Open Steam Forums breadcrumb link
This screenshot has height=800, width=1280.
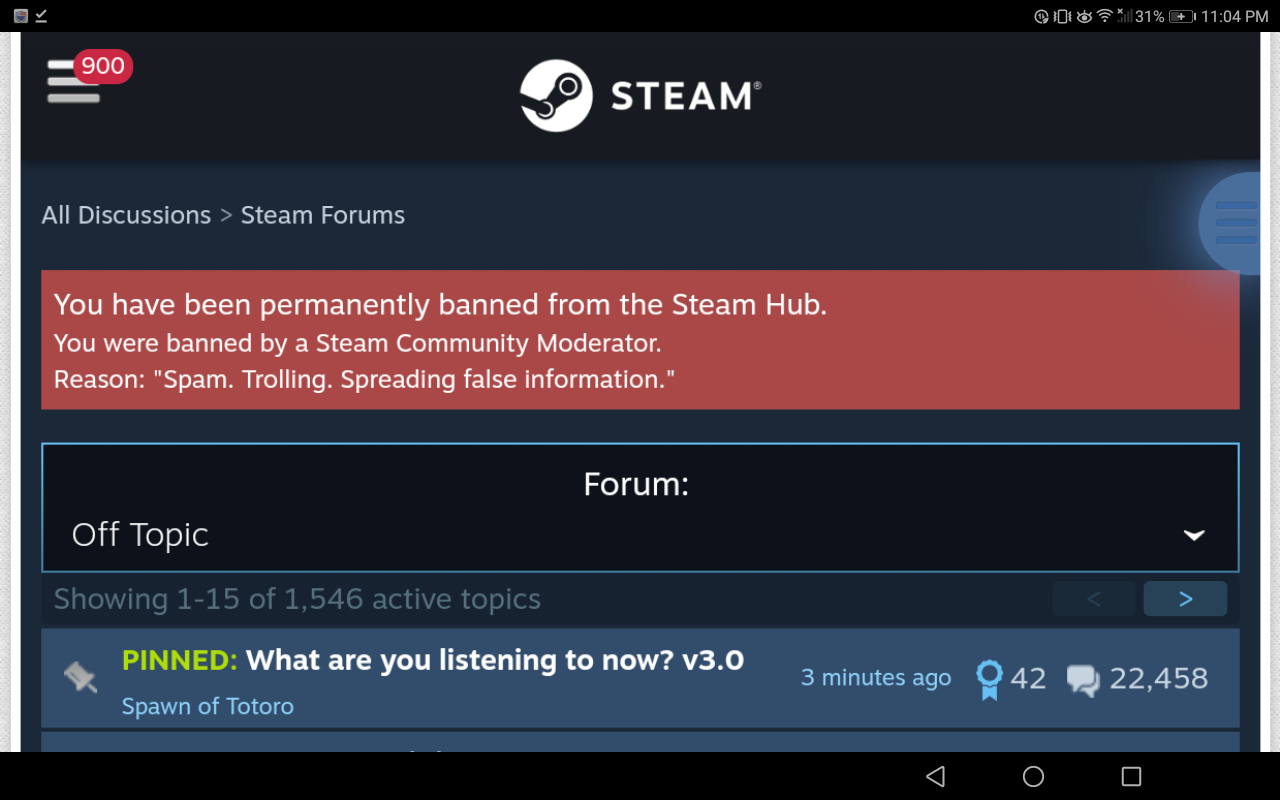323,215
